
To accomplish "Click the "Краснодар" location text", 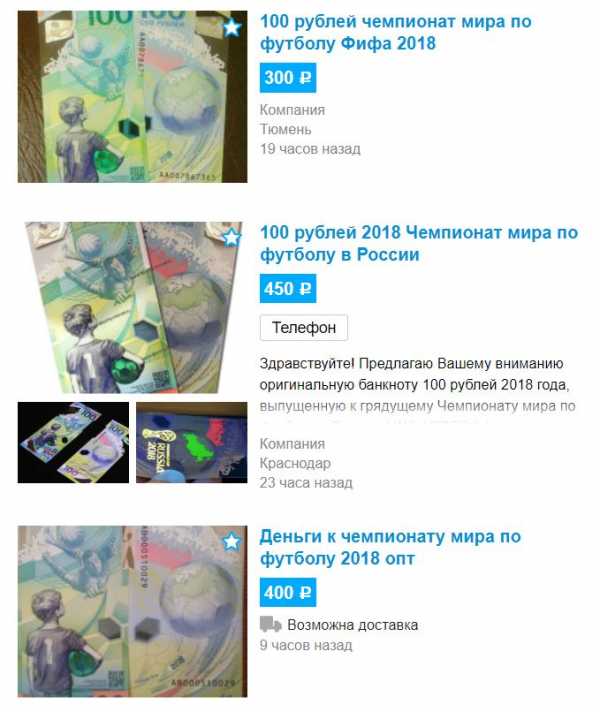I will point(295,463).
